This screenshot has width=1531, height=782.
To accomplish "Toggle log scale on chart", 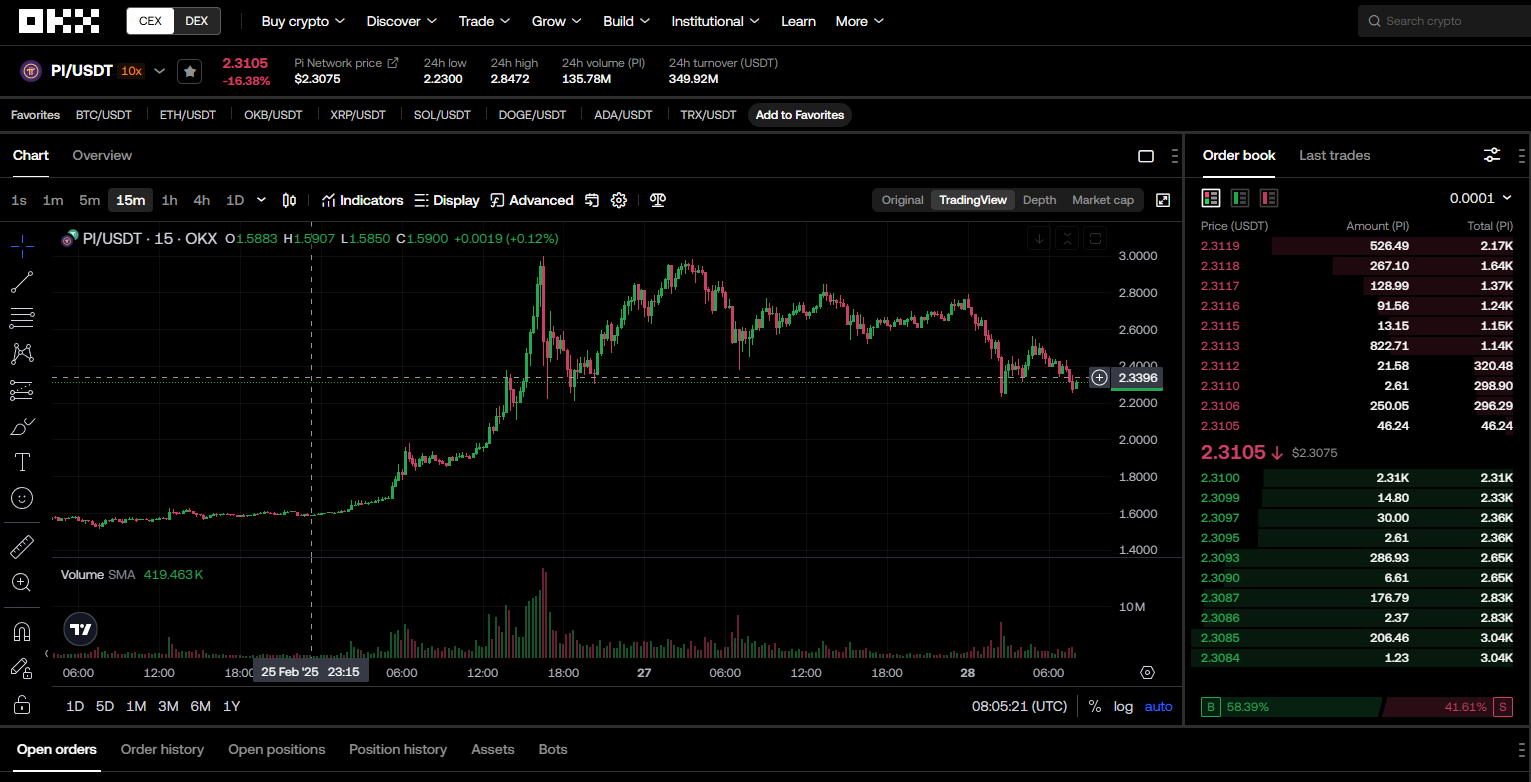I will pos(1124,706).
